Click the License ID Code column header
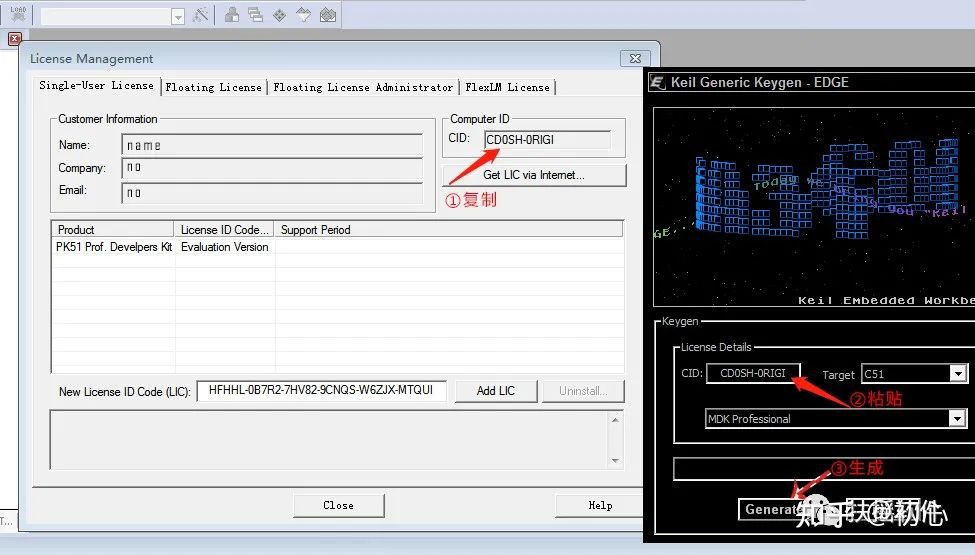The height and width of the screenshot is (555, 975). point(224,230)
